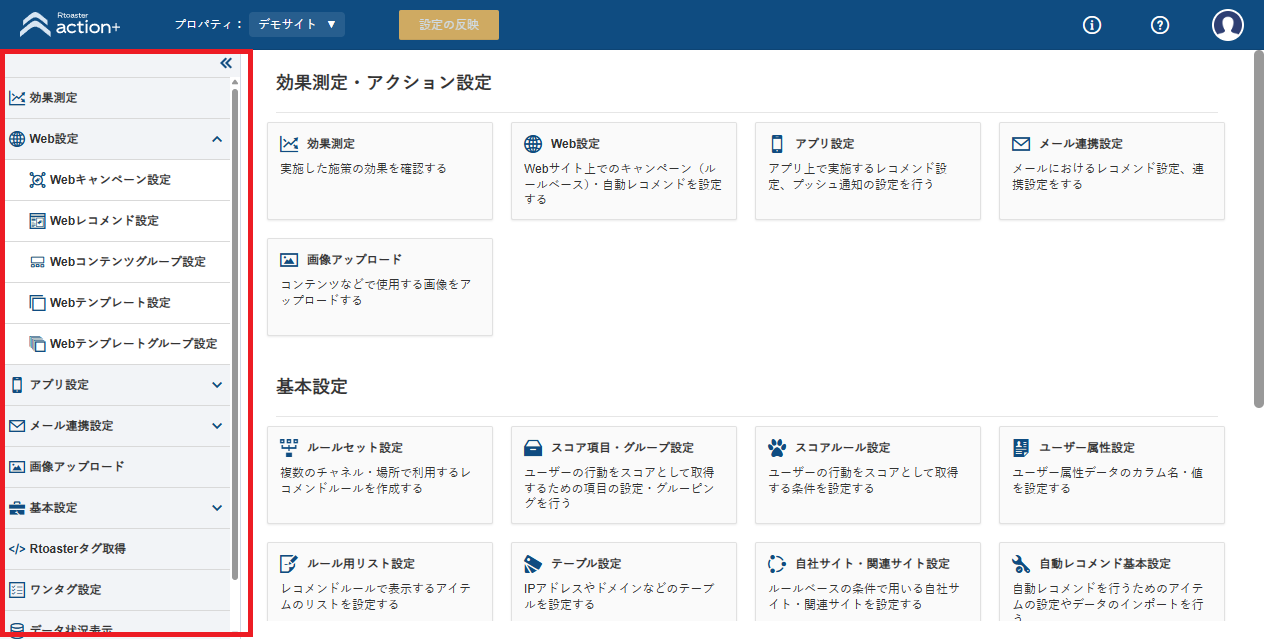Click the スコアルール設定 paw icon
This screenshot has height=639, width=1264.
coord(777,448)
